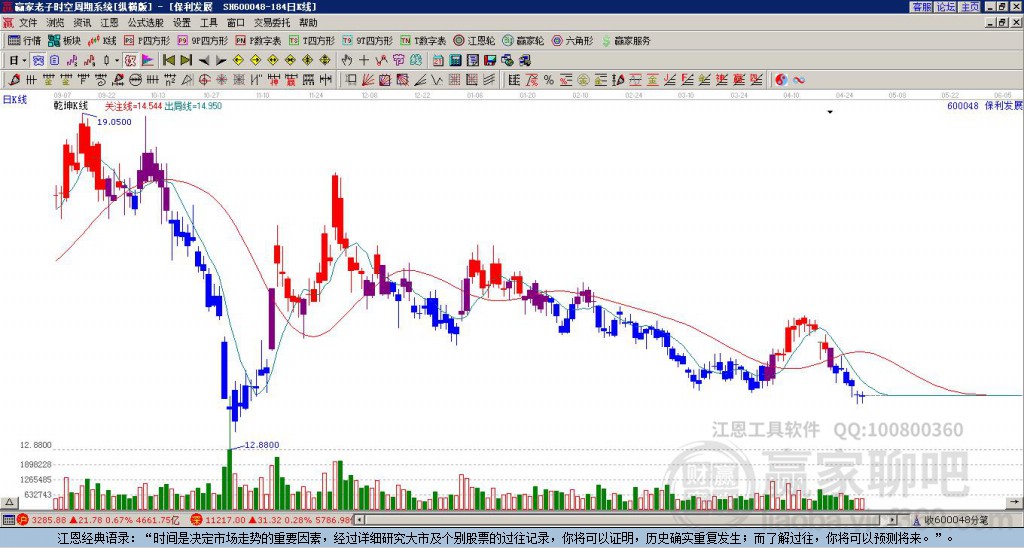Click the 日K线 label on chart
This screenshot has width=1024, height=548.
pyautogui.click(x=15, y=99)
